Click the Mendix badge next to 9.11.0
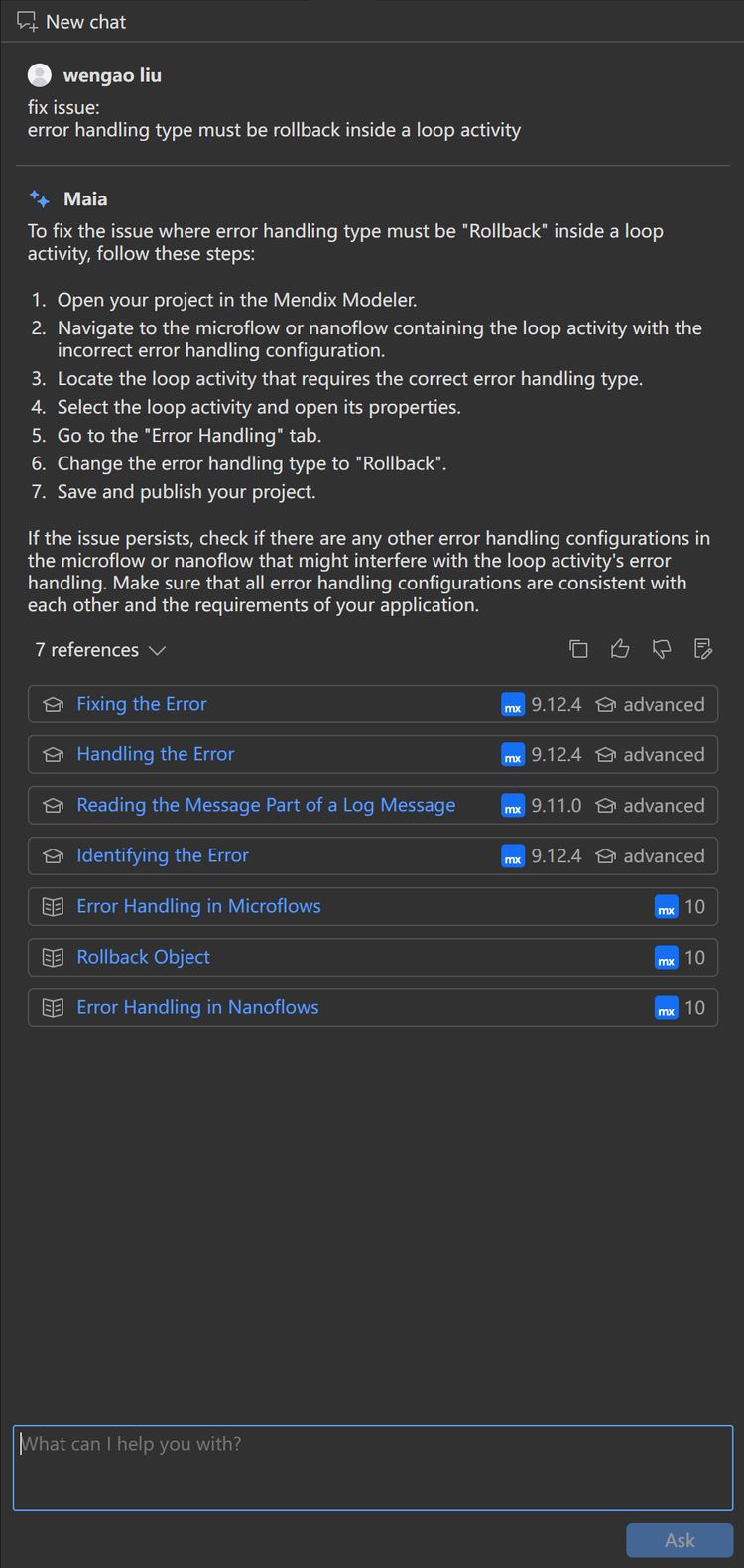The width and height of the screenshot is (744, 1568). [x=513, y=806]
